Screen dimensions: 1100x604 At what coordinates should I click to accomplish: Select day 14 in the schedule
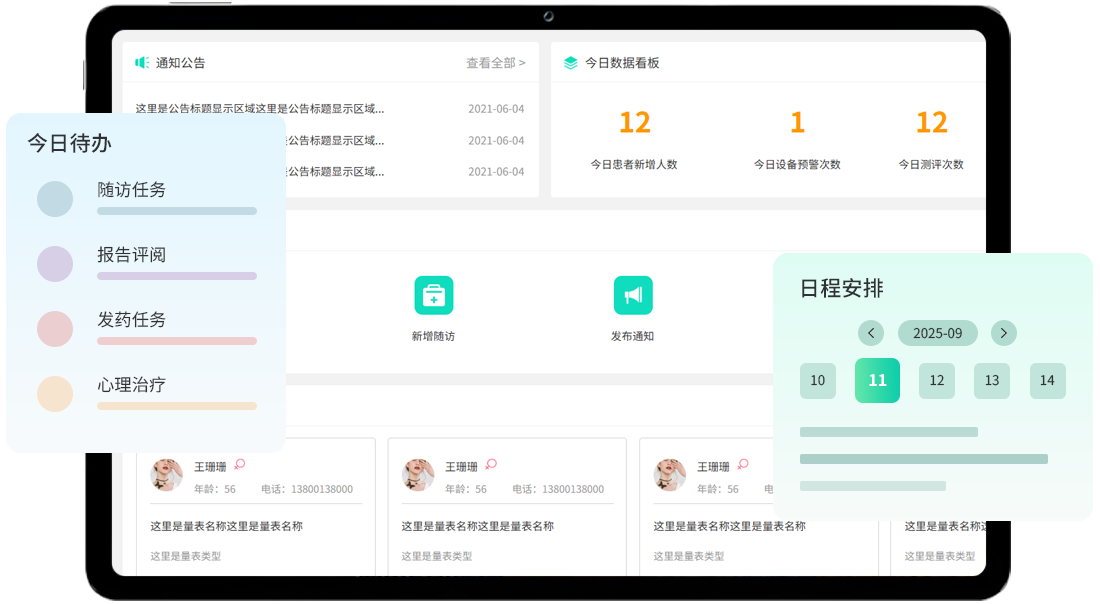click(1047, 381)
